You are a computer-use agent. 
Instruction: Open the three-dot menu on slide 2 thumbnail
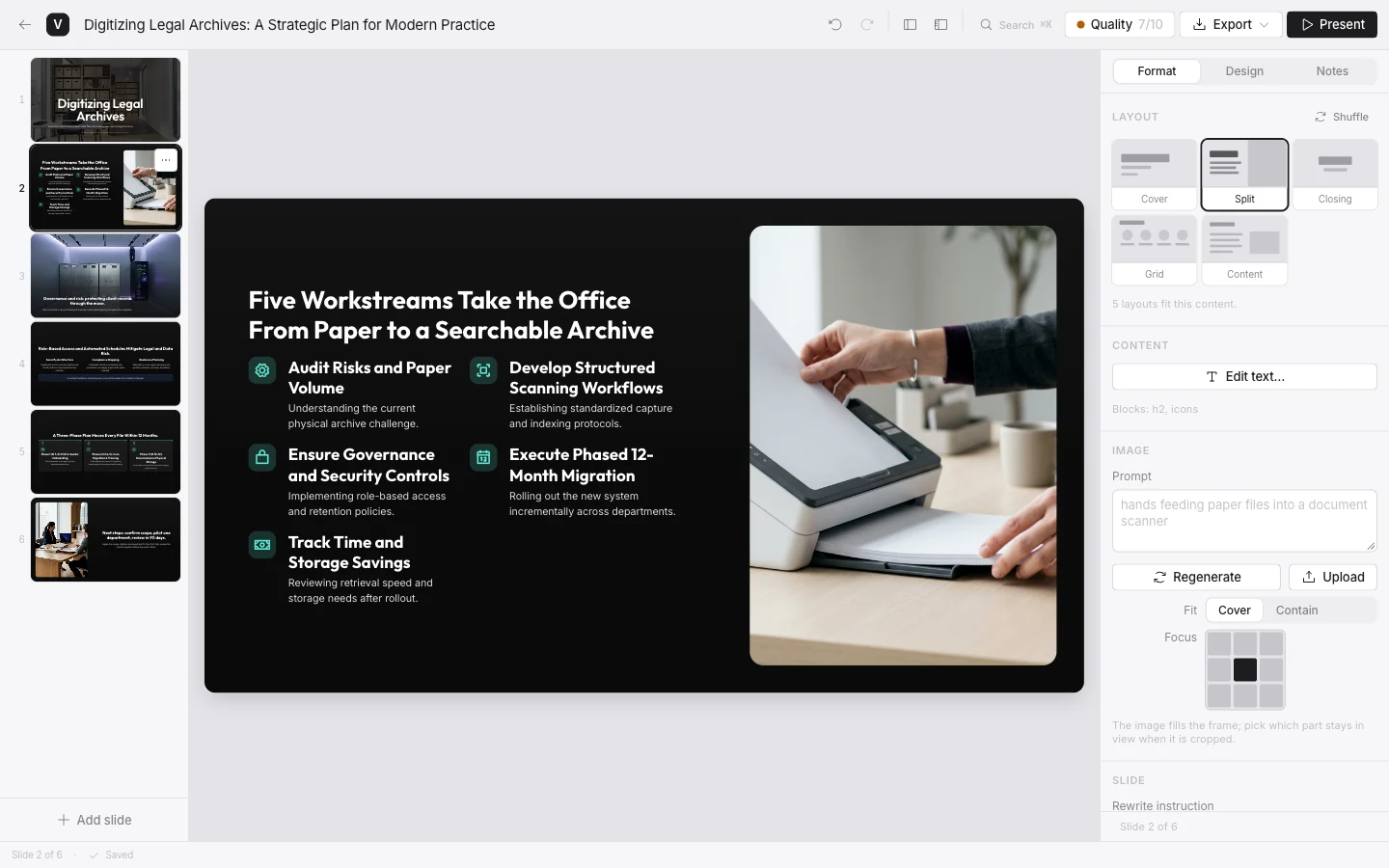coord(166,160)
